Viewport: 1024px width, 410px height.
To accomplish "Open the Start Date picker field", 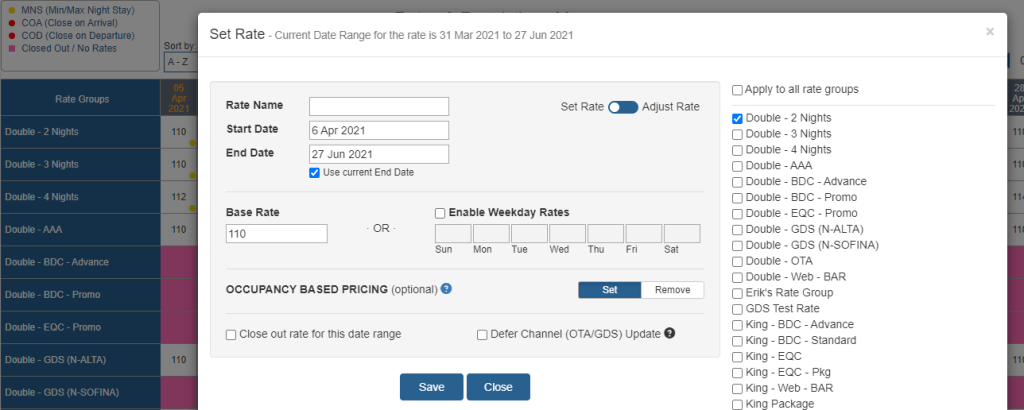I will 378,130.
